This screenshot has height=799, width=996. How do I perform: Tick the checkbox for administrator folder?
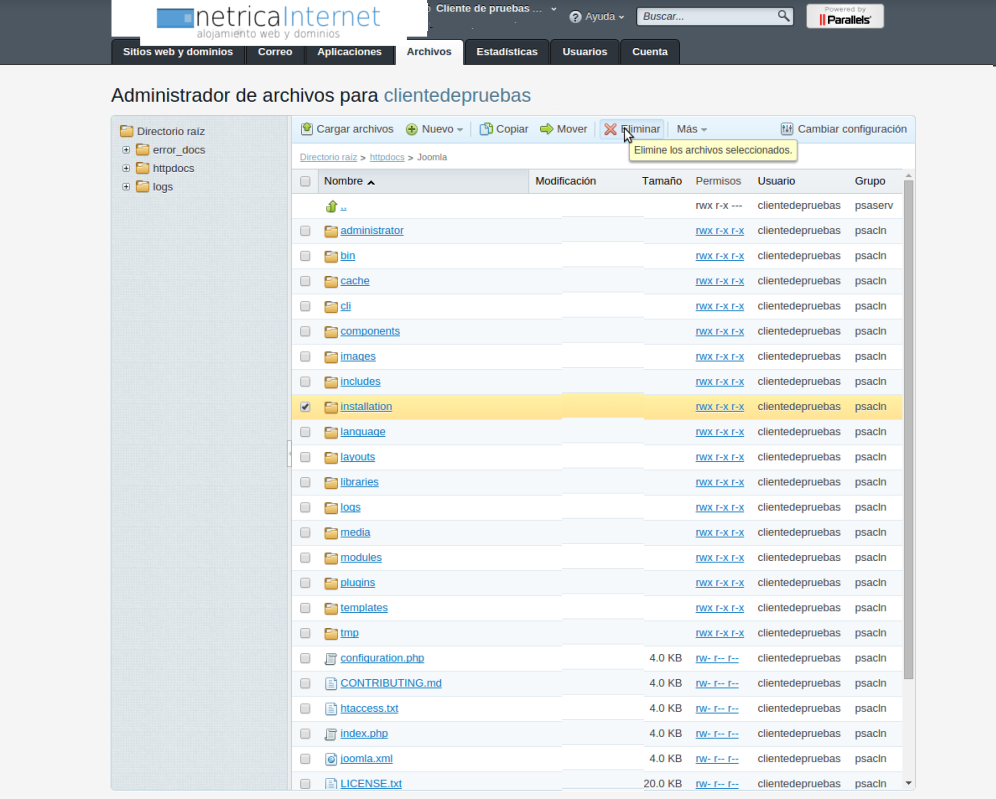point(305,231)
